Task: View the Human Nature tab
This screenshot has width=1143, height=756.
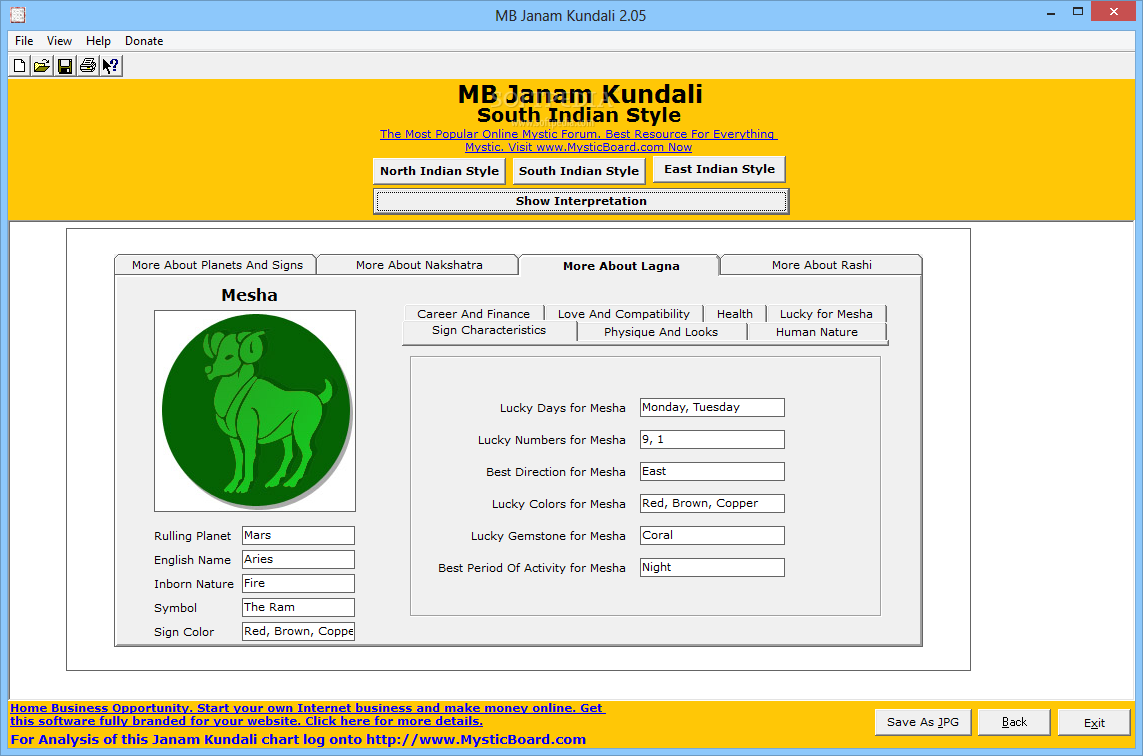Action: click(816, 332)
